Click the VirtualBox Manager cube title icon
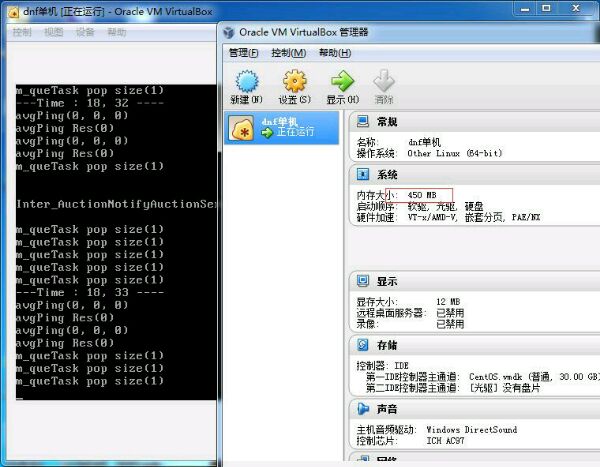 click(229, 33)
